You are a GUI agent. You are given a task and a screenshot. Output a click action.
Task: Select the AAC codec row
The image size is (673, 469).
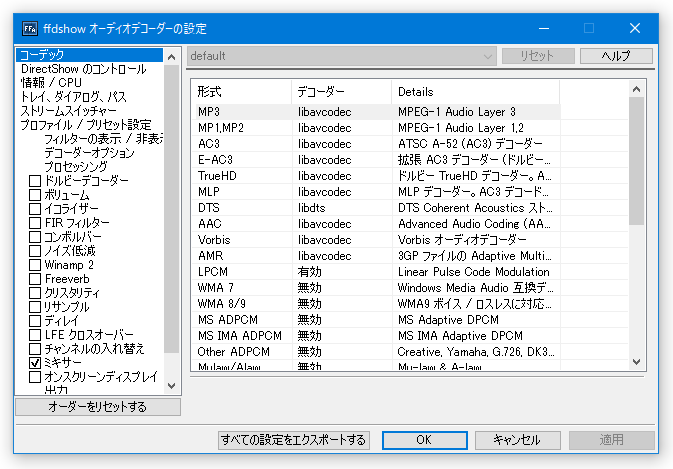(x=378, y=224)
